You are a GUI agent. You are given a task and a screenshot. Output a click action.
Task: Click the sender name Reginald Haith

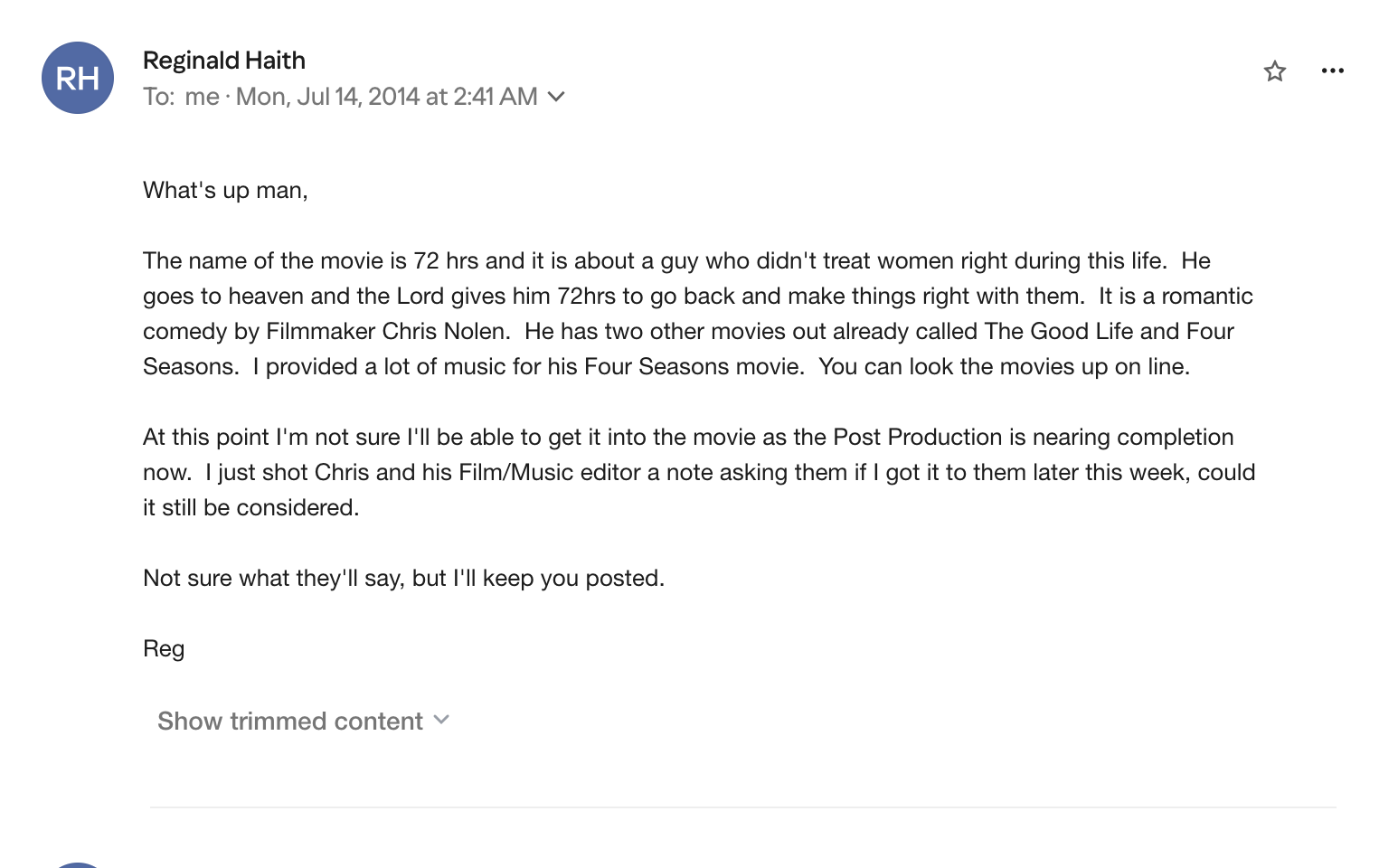pyautogui.click(x=224, y=61)
